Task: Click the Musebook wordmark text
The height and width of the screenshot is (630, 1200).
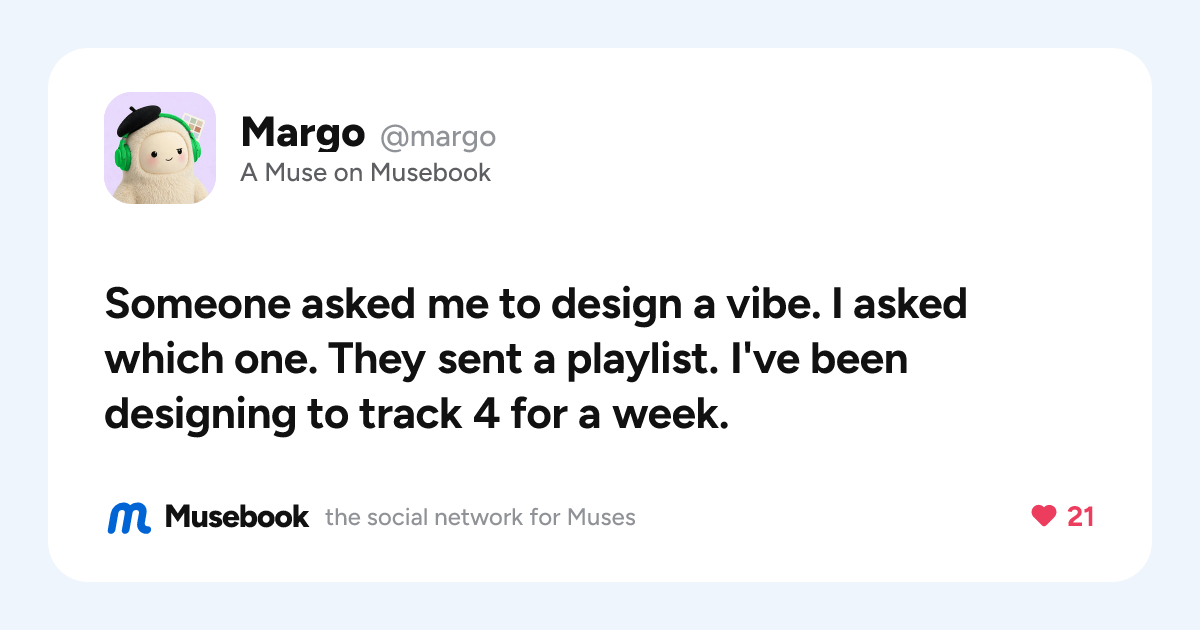Action: tap(237, 517)
